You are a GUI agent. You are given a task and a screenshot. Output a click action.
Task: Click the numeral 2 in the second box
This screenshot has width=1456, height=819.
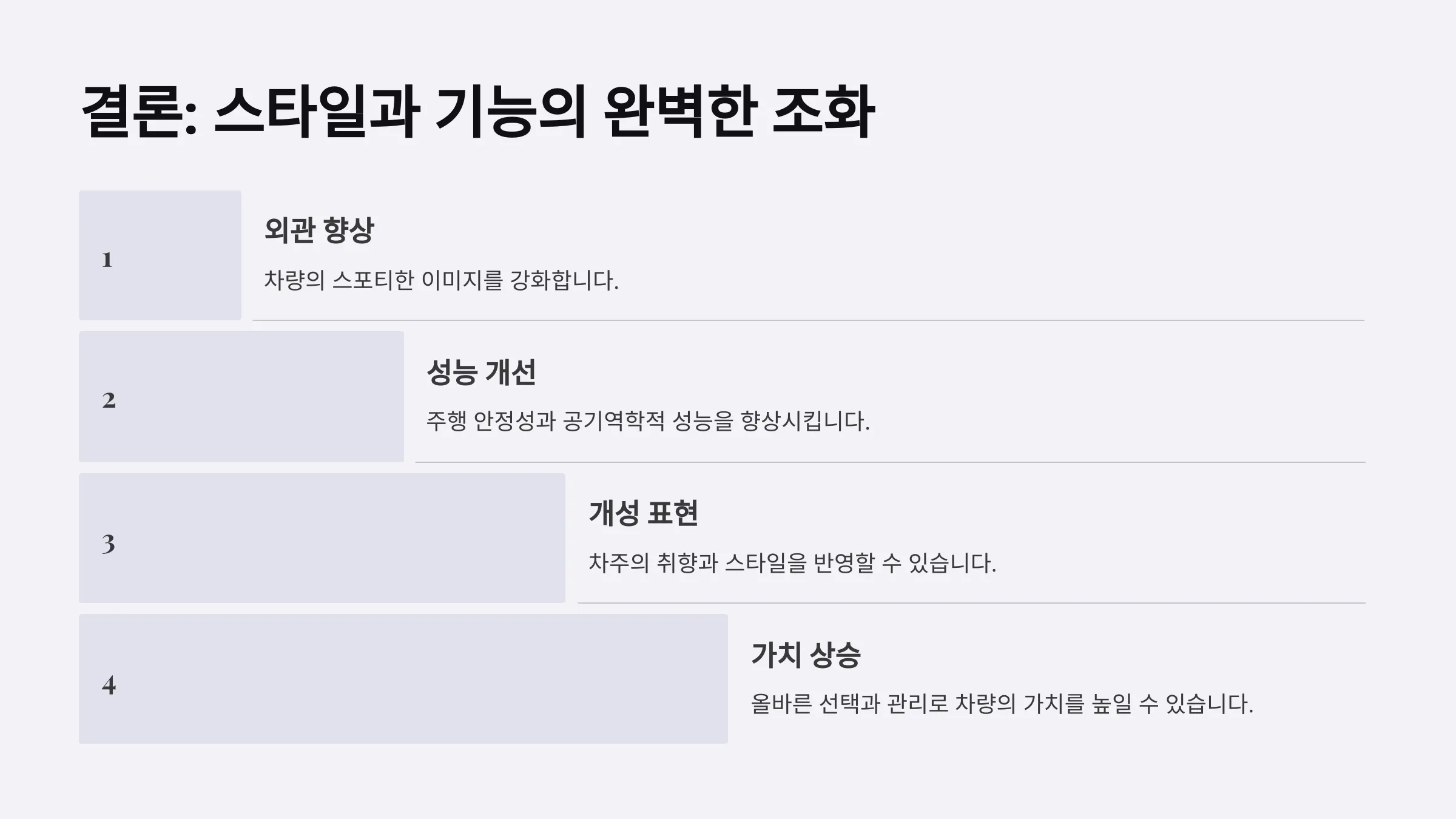point(109,400)
